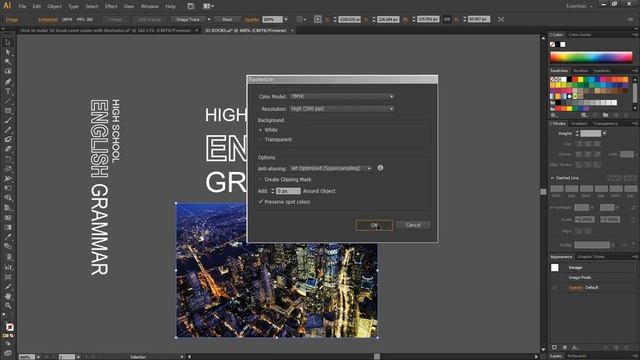
Task: Open the zoom level dropdown in status bar
Action: (x=38, y=357)
